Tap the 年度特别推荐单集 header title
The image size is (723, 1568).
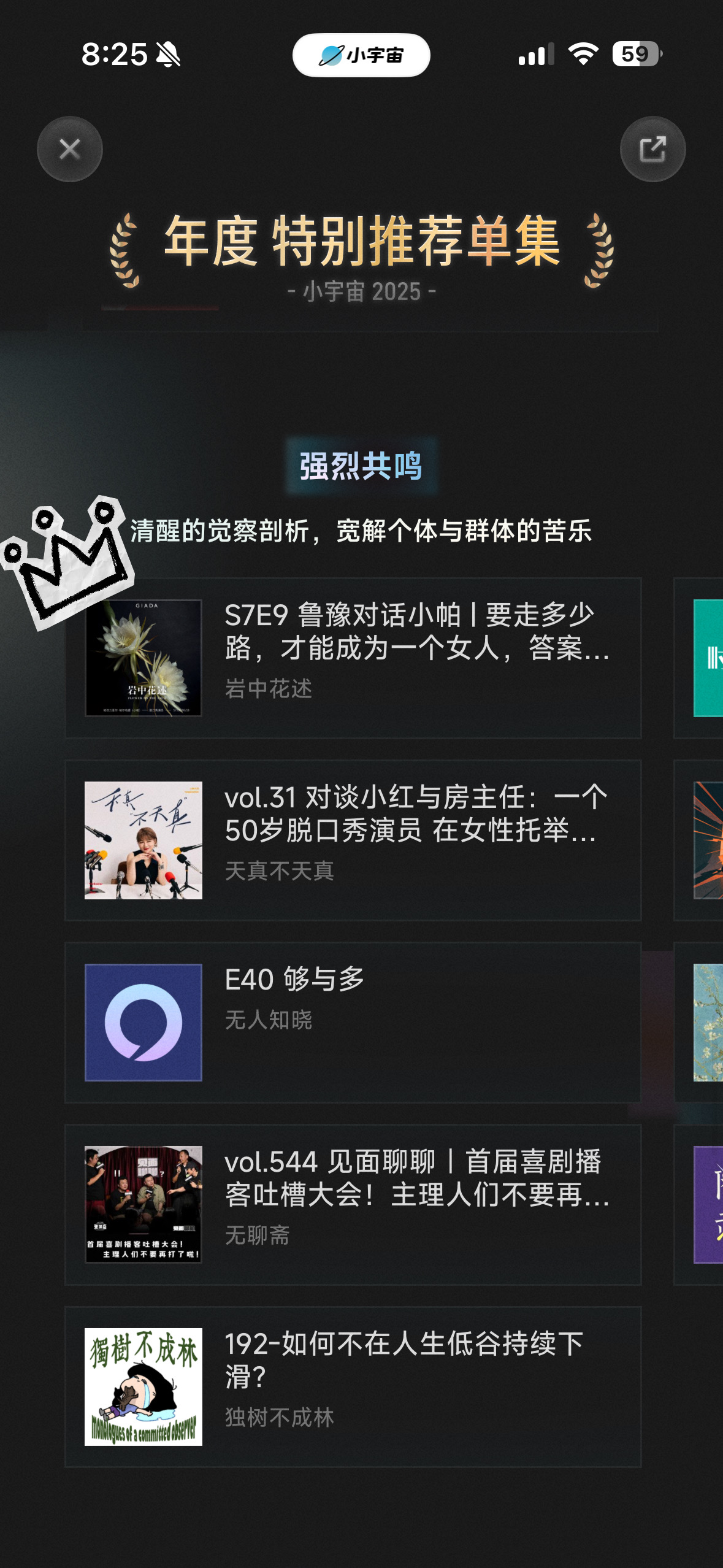(362, 242)
